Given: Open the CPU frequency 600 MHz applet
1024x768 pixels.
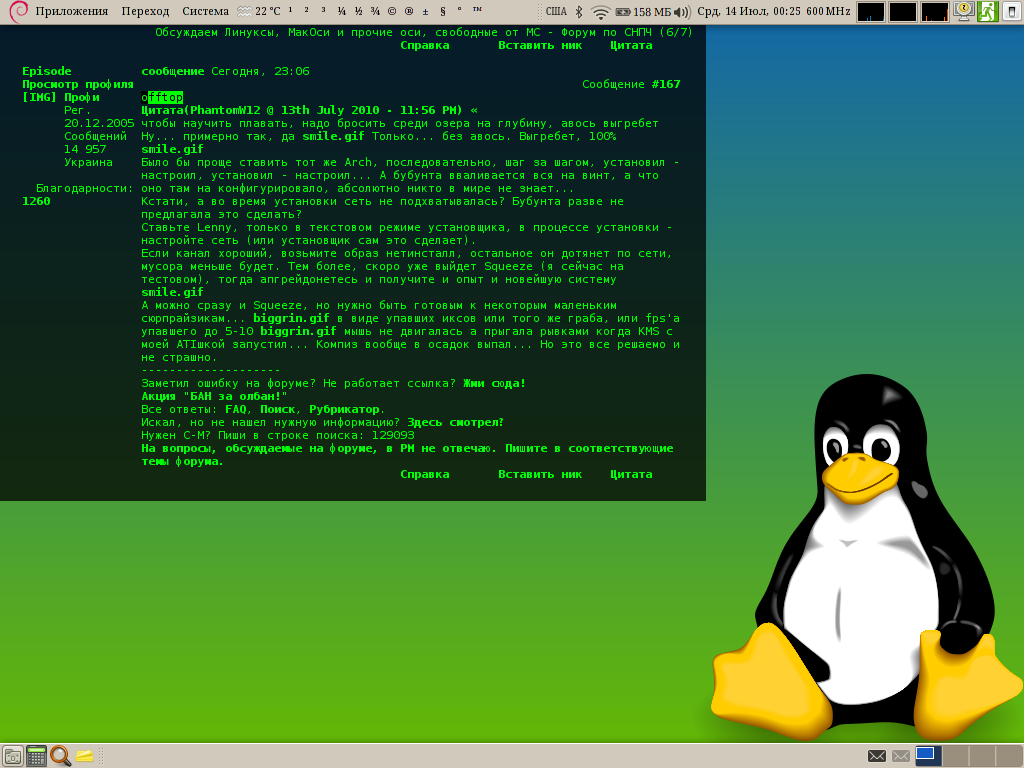Looking at the screenshot, I should click(x=828, y=11).
